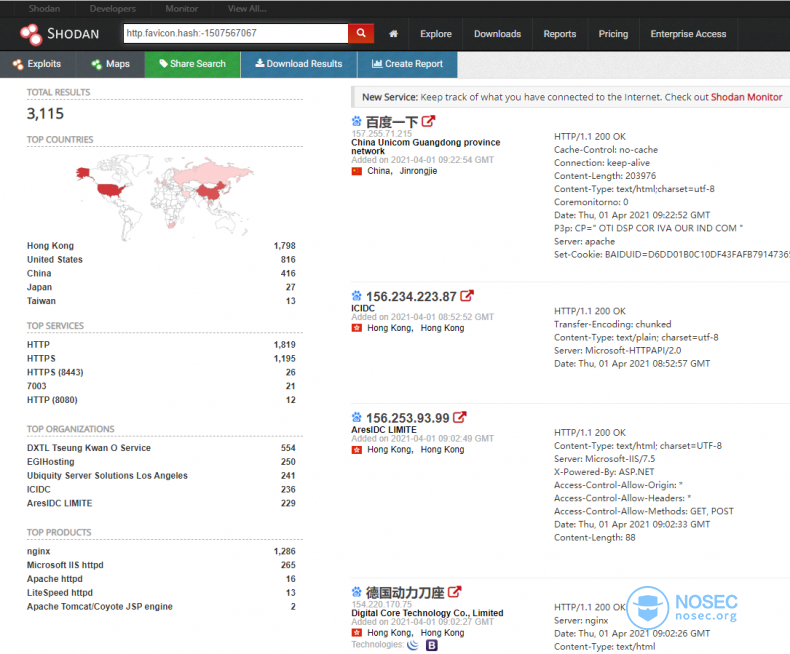Click the Bootstrap B technology icon

pos(432,645)
